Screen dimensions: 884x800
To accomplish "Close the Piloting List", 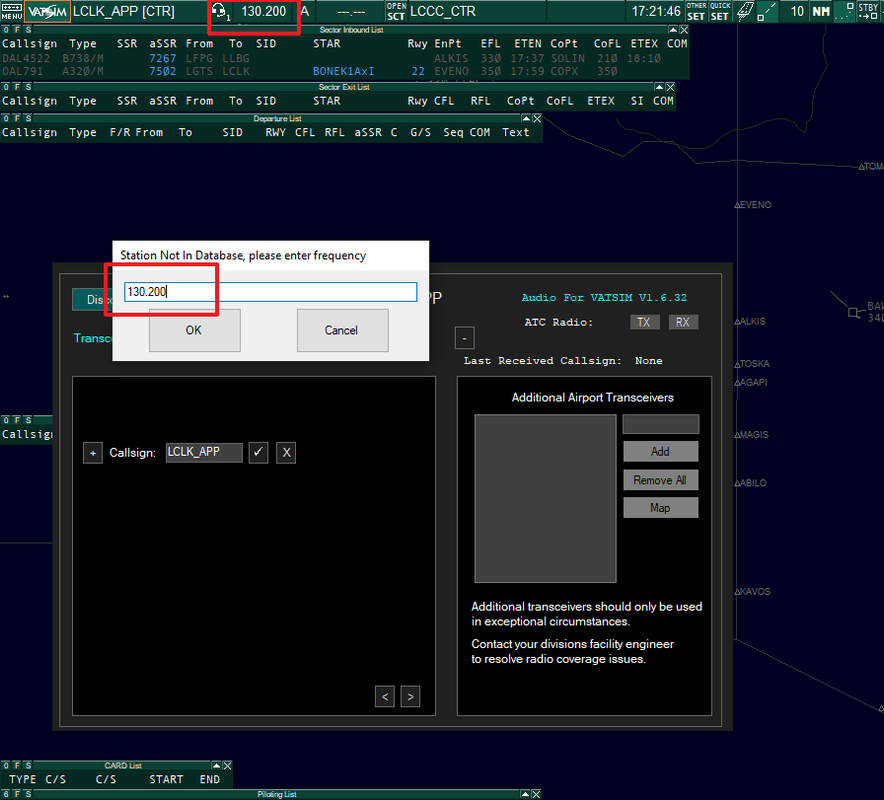I will click(536, 794).
